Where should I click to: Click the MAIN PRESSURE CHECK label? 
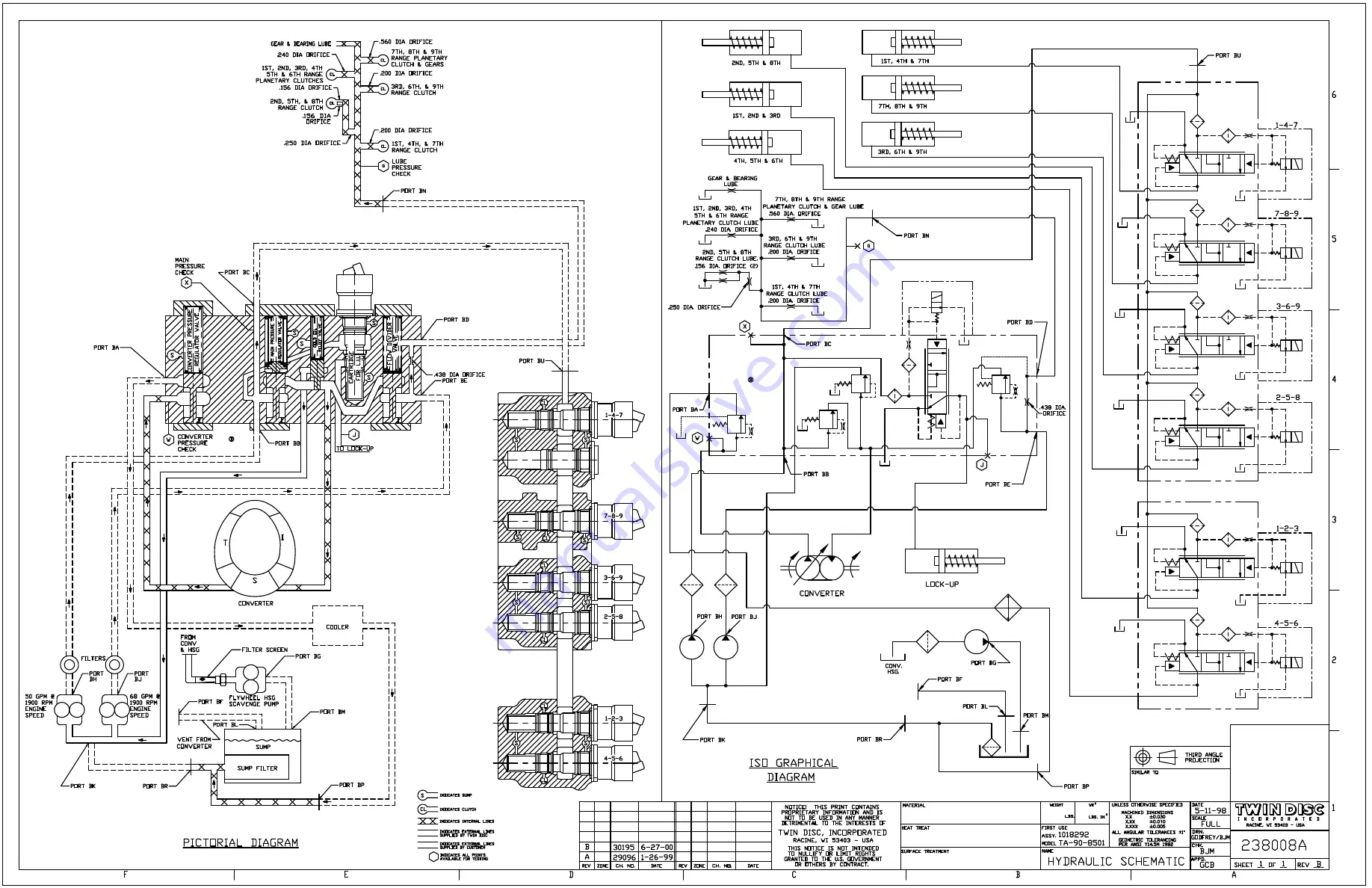pyautogui.click(x=190, y=266)
